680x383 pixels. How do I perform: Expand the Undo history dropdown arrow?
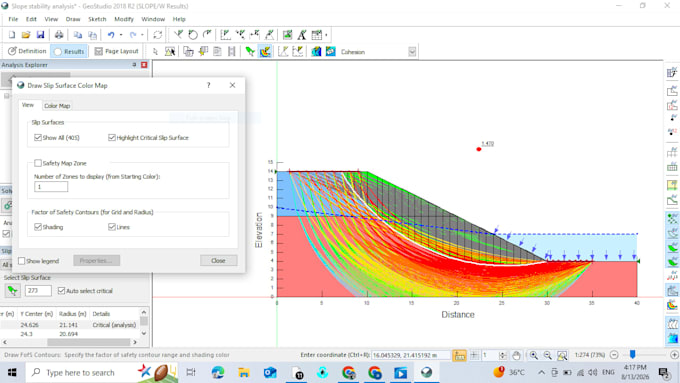(x=121, y=35)
